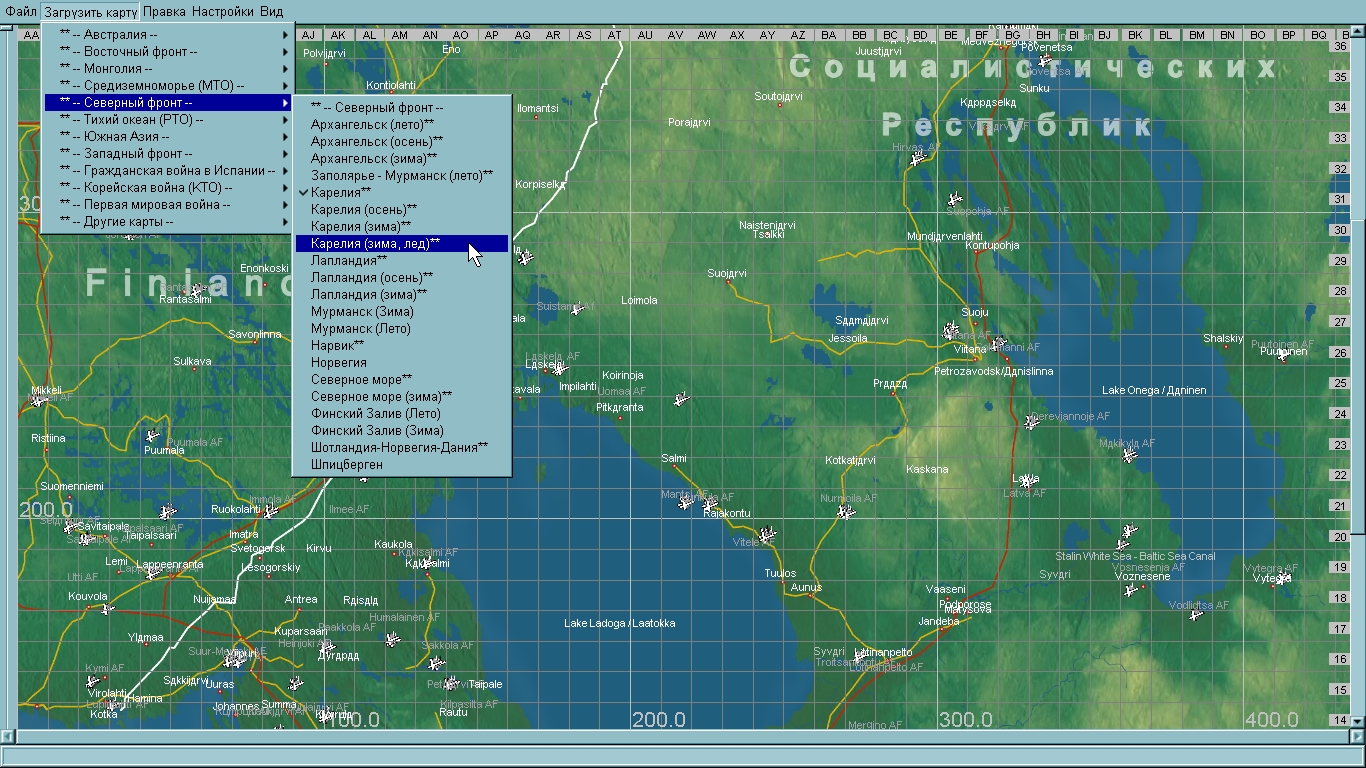The width and height of the screenshot is (1366, 768).
Task: Load the Карелия (зима, лед) map
Action: click(402, 243)
